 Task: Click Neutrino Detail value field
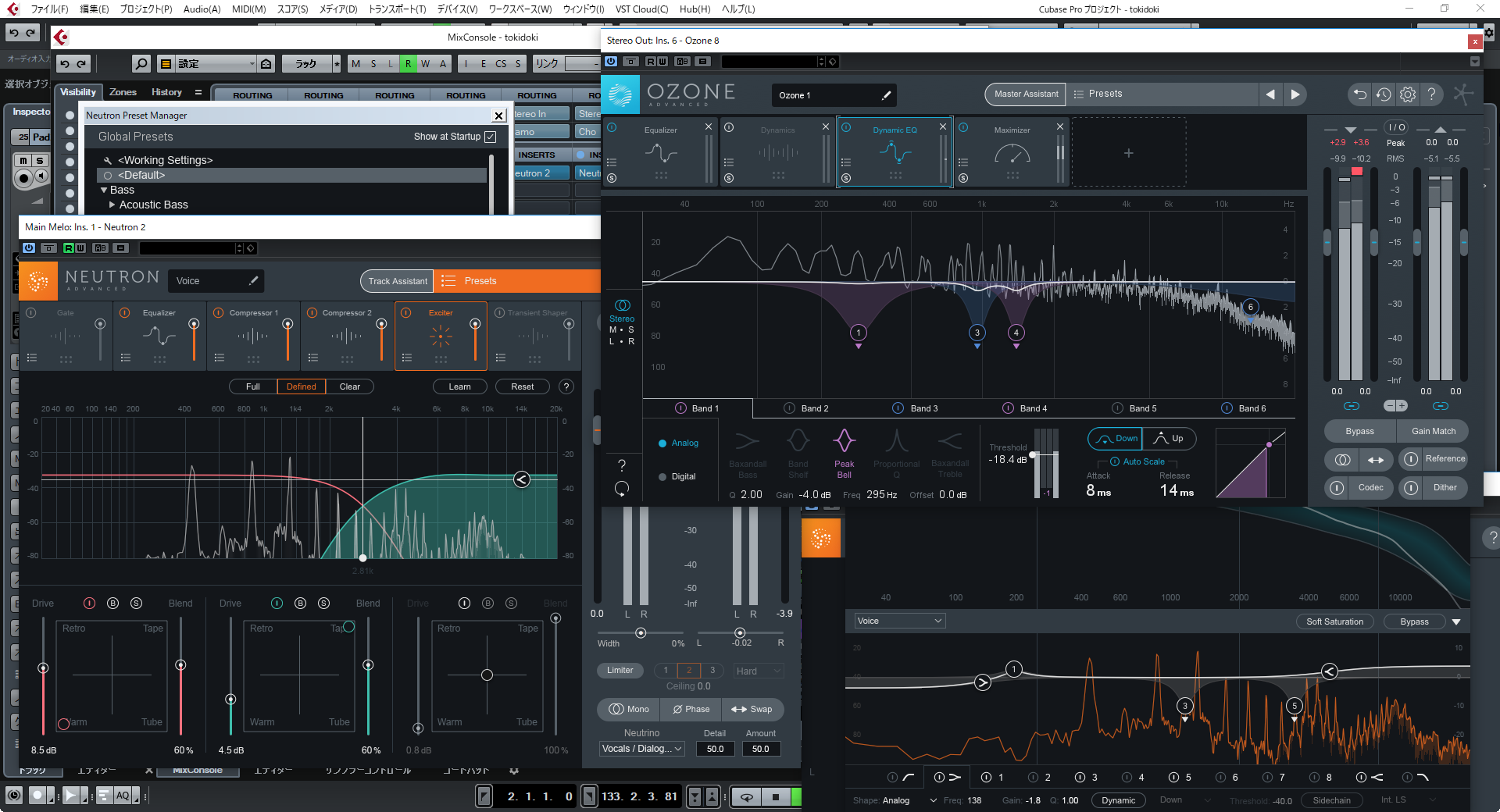pos(715,749)
